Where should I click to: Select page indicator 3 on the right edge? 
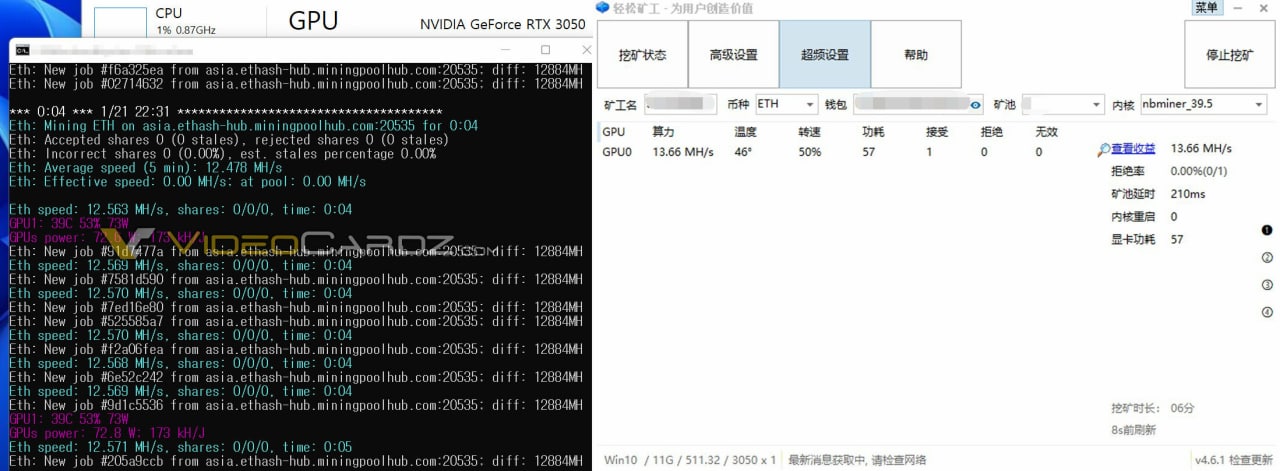pos(1267,286)
